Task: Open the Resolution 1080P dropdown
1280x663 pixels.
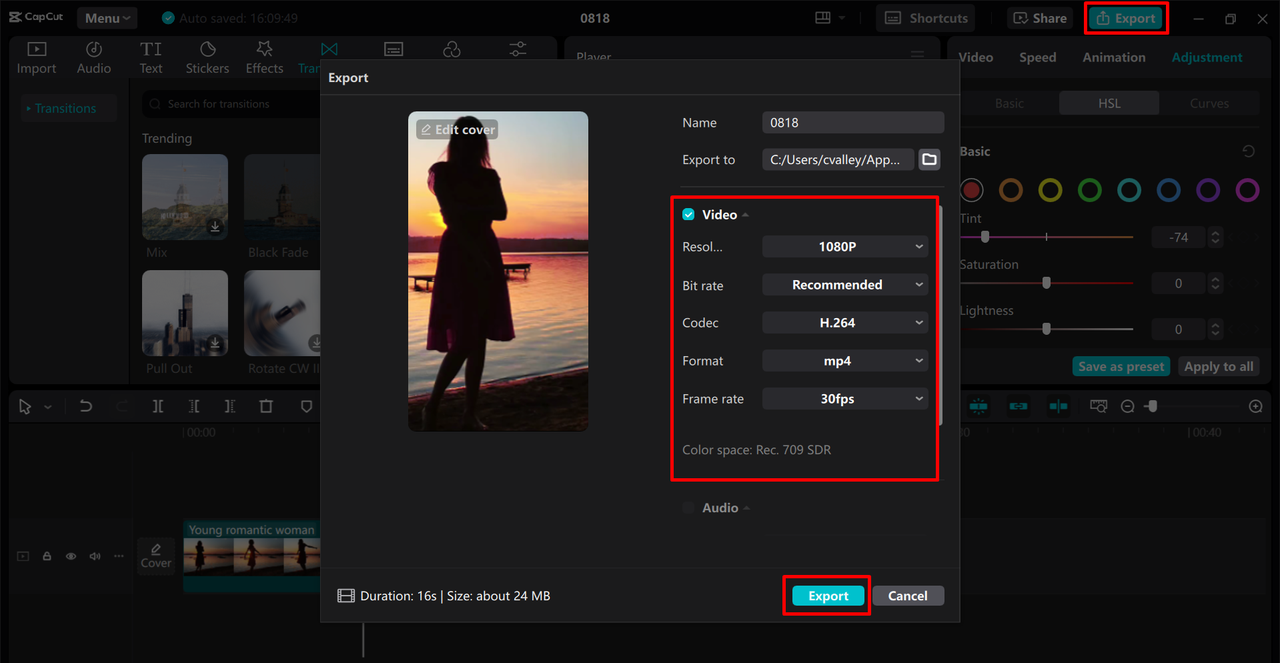Action: click(845, 247)
